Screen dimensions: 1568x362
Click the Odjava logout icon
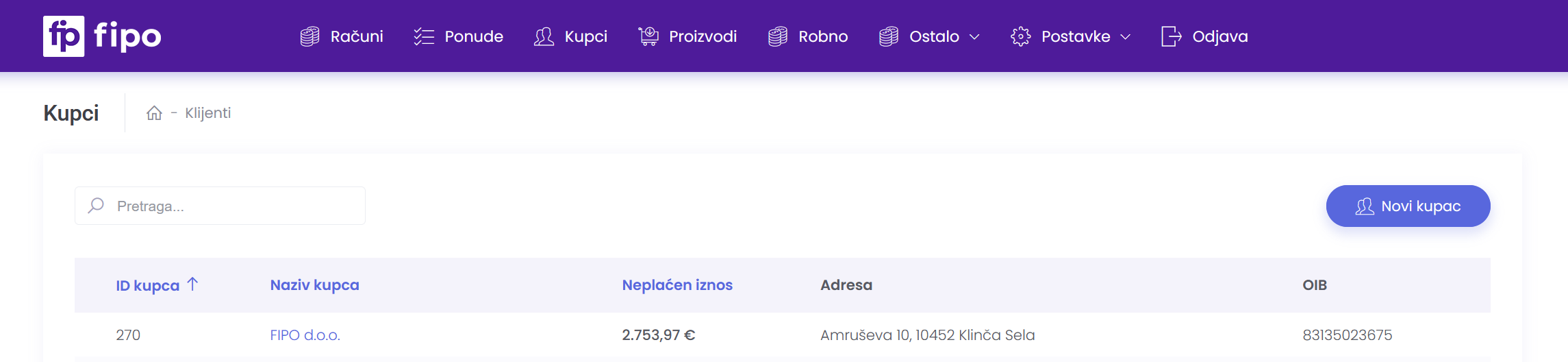1171,36
